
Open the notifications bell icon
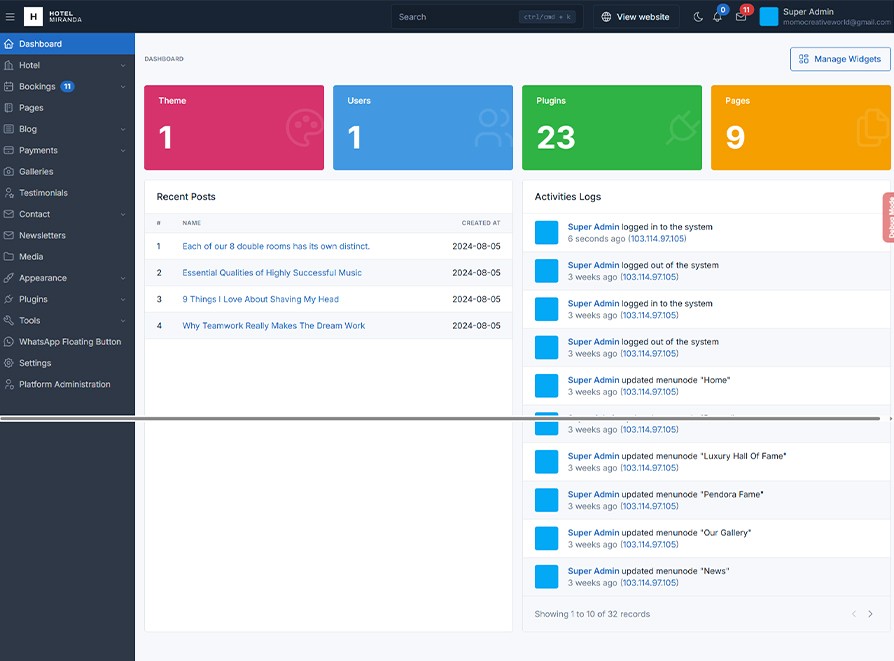pyautogui.click(x=717, y=17)
